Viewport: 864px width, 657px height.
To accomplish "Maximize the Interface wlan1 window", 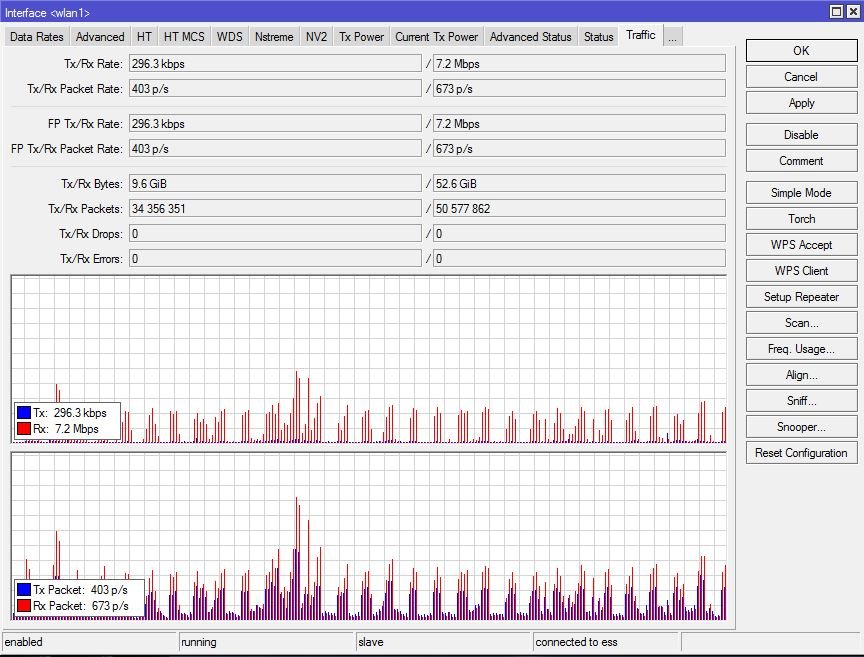I will 836,11.
